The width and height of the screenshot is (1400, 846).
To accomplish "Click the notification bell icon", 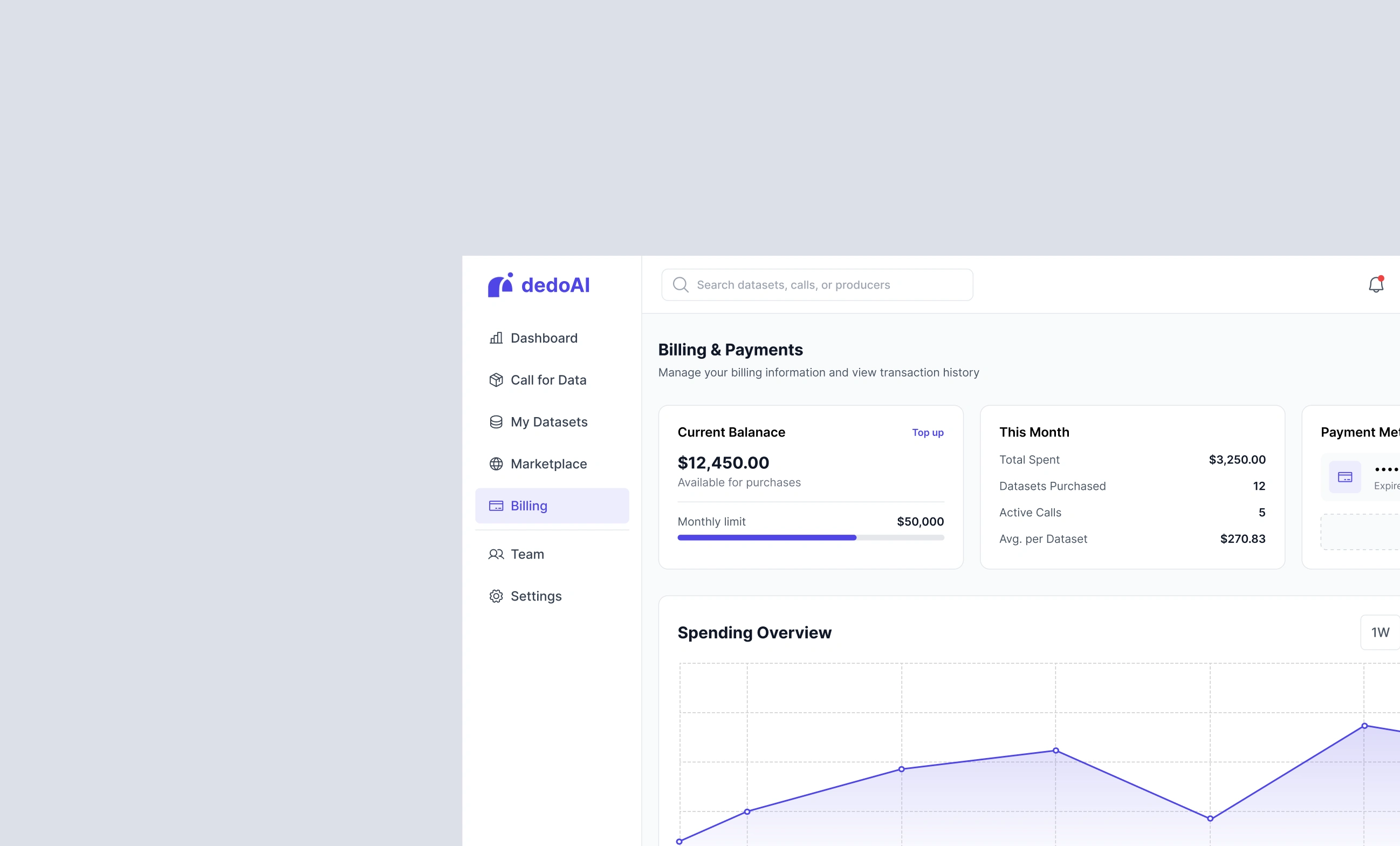I will pos(1375,284).
